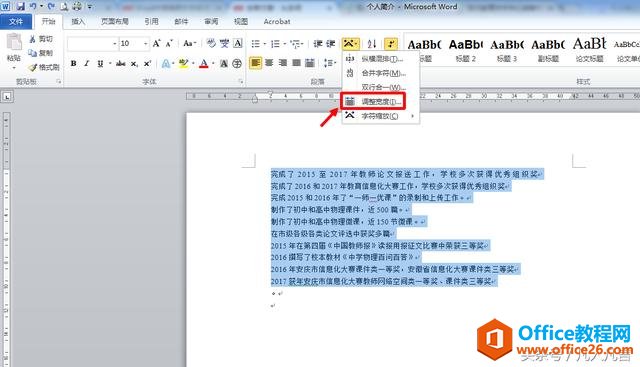Click the Sort icon
Image resolution: width=640 pixels, height=367 pixels.
point(371,43)
